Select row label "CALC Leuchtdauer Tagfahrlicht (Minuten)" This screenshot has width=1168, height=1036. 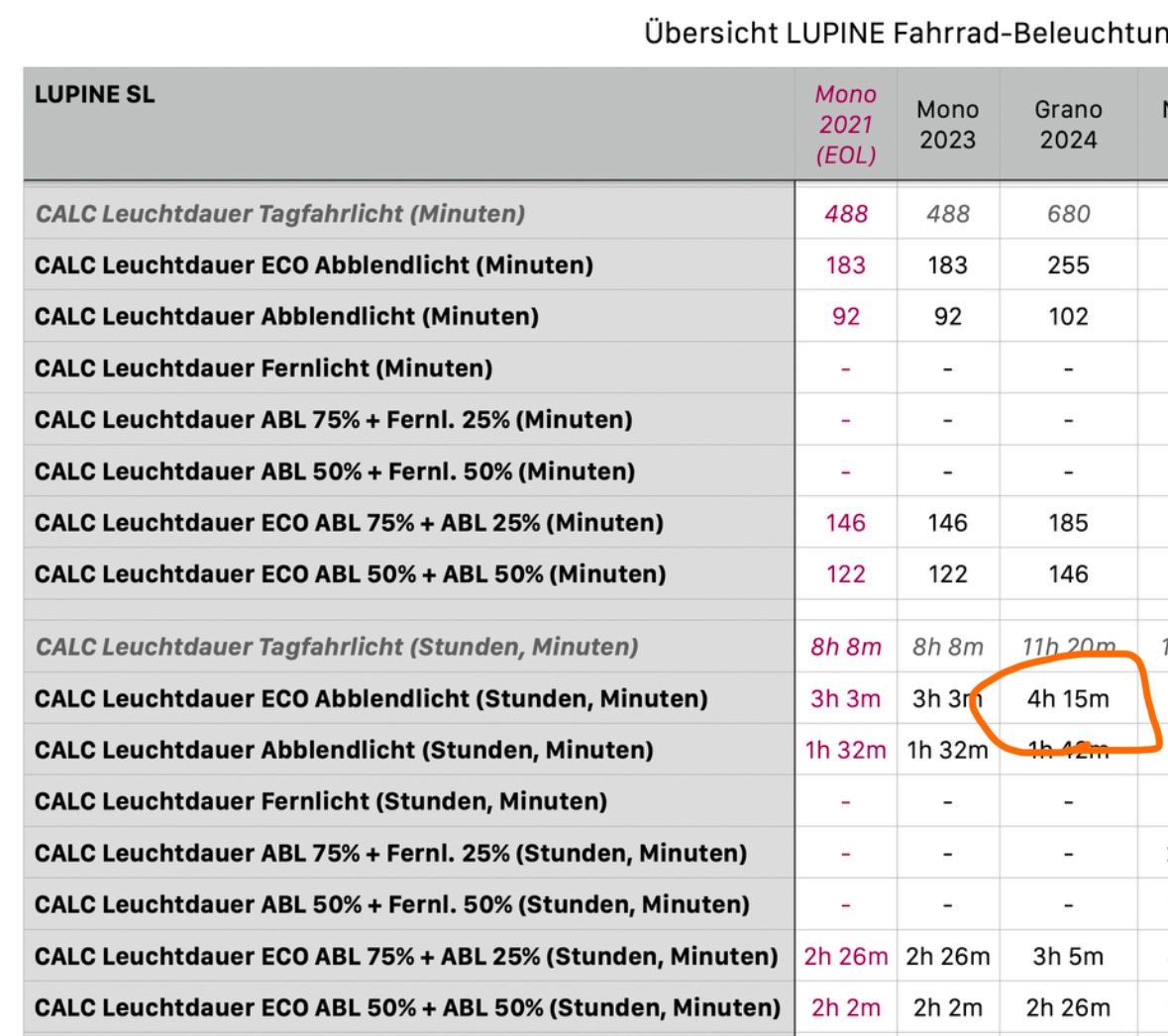(x=280, y=214)
